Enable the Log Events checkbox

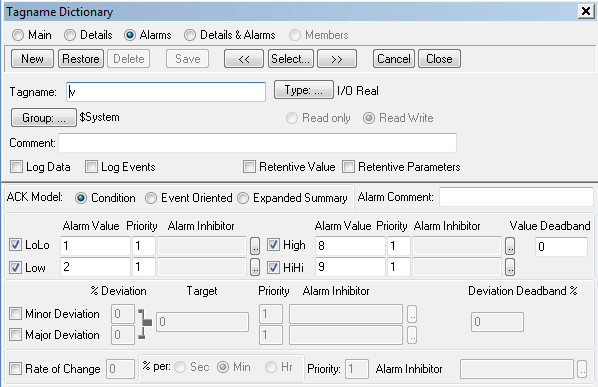pos(91,167)
